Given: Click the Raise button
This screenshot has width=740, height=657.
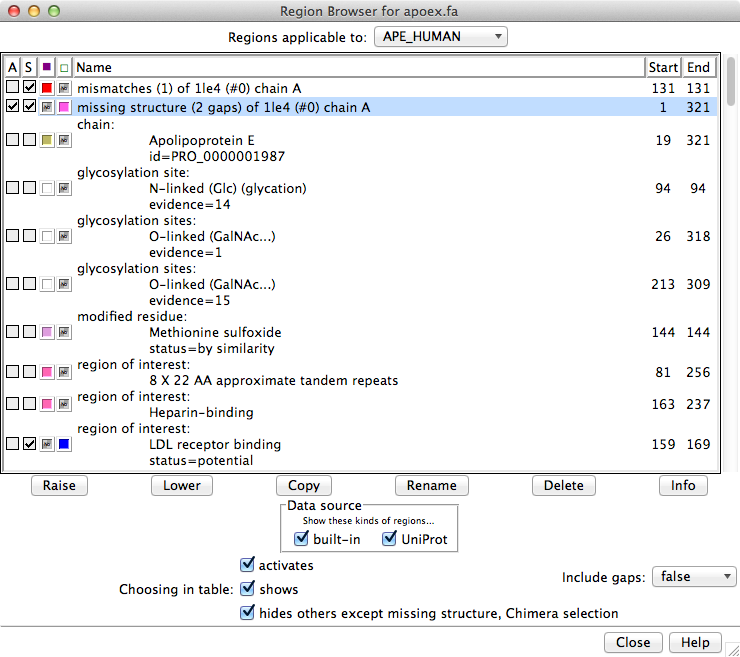Looking at the screenshot, I should click(x=60, y=485).
